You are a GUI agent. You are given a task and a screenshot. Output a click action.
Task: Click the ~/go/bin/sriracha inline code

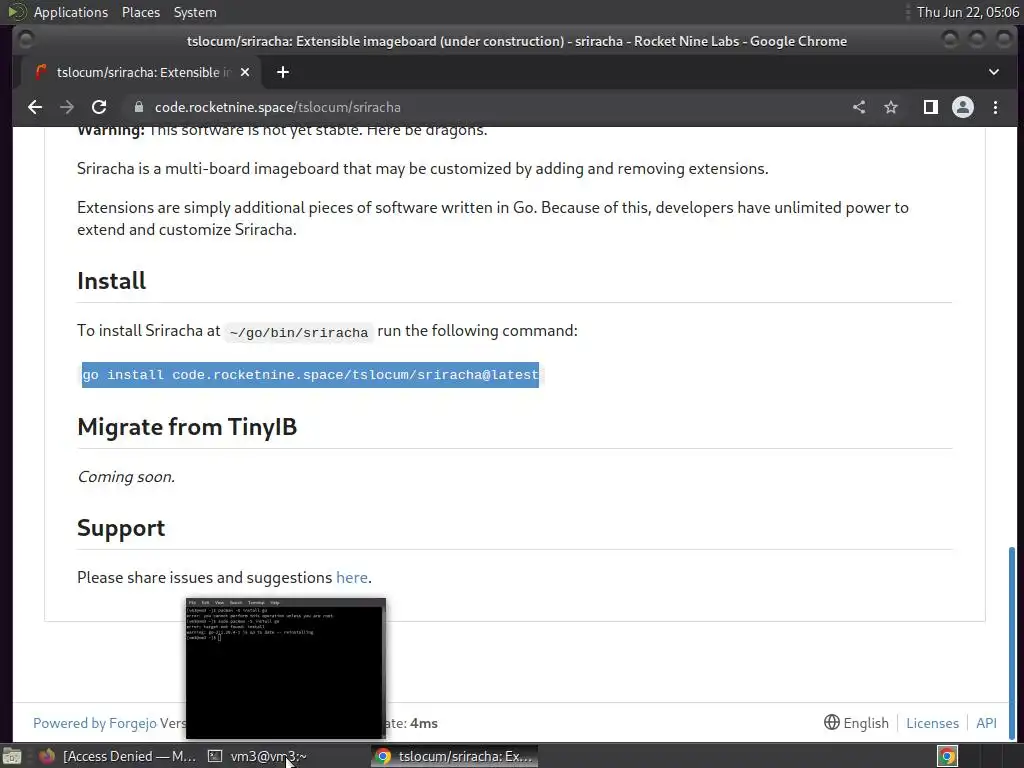pos(298,332)
